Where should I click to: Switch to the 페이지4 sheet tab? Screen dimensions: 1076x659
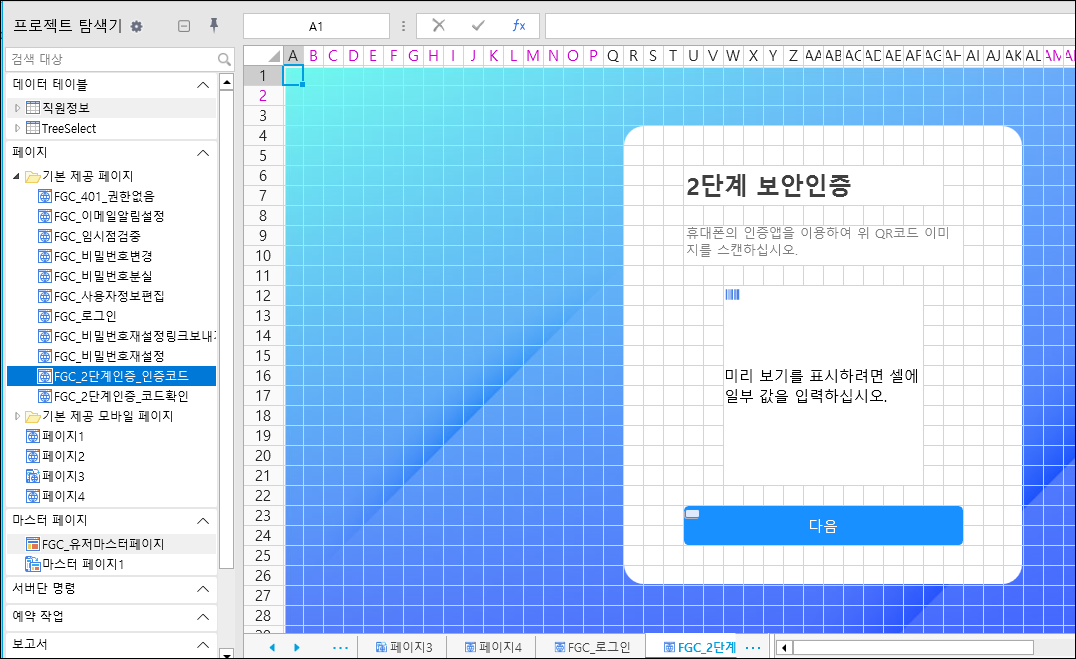pyautogui.click(x=493, y=647)
